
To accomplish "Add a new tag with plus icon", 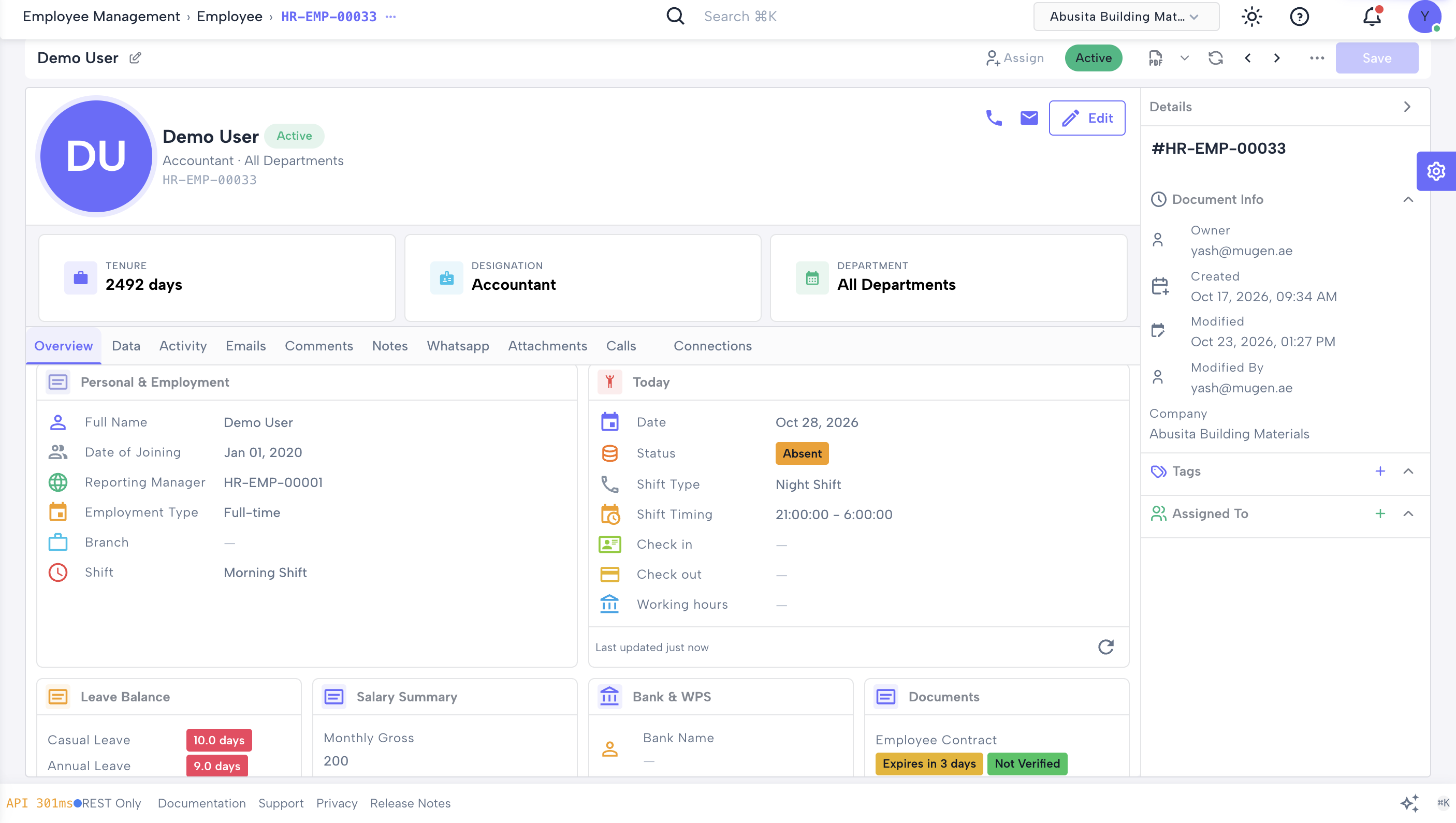I will coord(1380,471).
